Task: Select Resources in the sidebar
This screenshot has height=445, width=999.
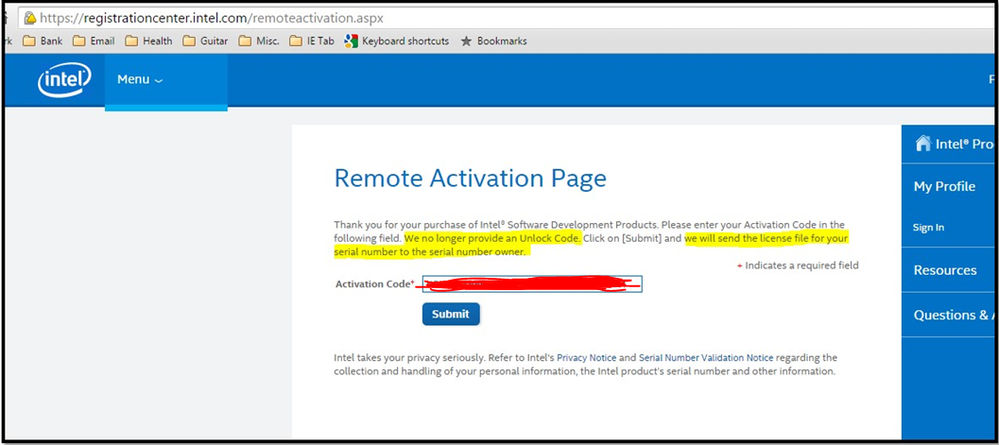Action: coord(945,270)
